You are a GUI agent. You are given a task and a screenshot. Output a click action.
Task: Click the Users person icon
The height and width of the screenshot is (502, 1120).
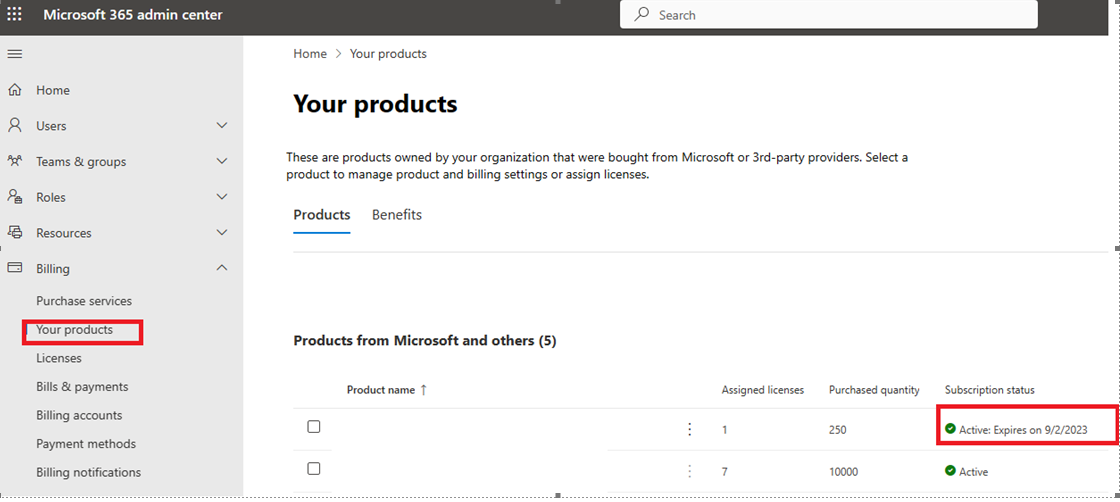[x=15, y=126]
